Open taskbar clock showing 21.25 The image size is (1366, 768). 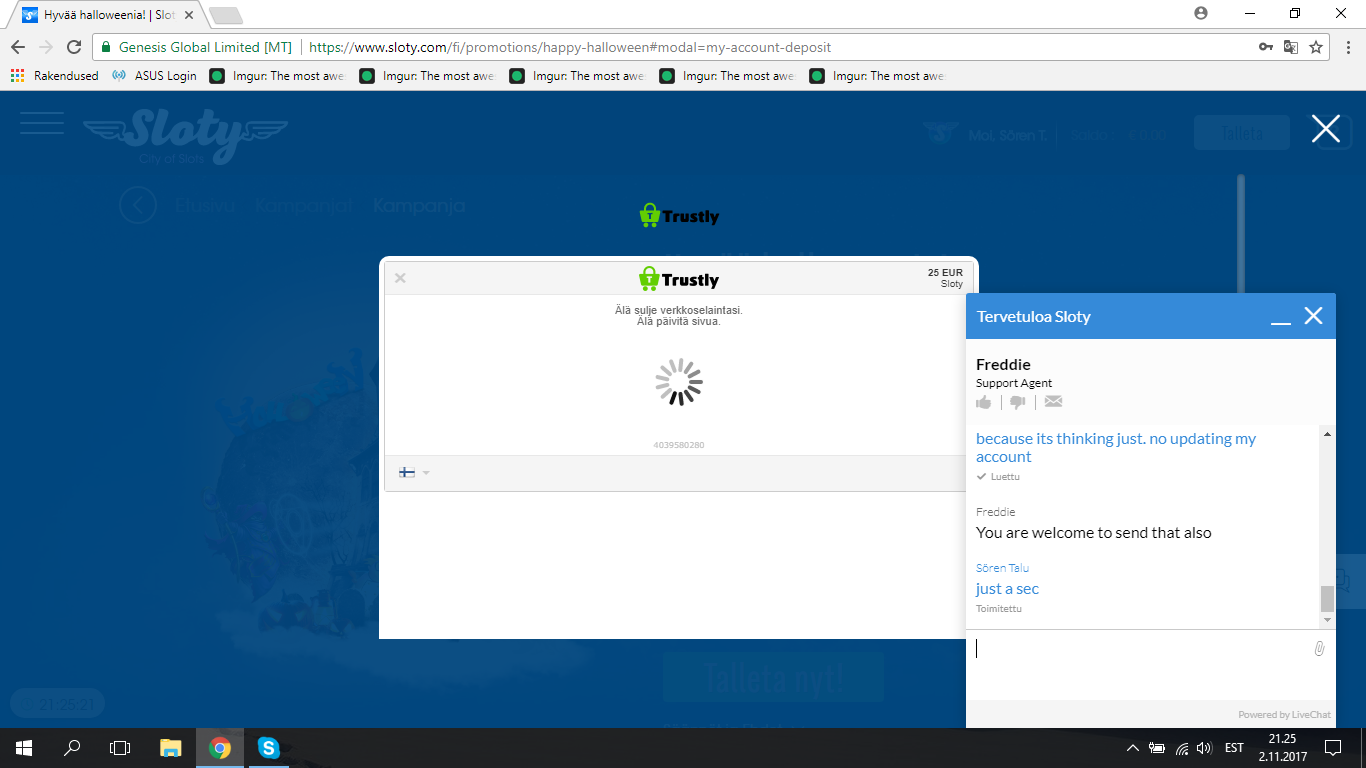1282,748
